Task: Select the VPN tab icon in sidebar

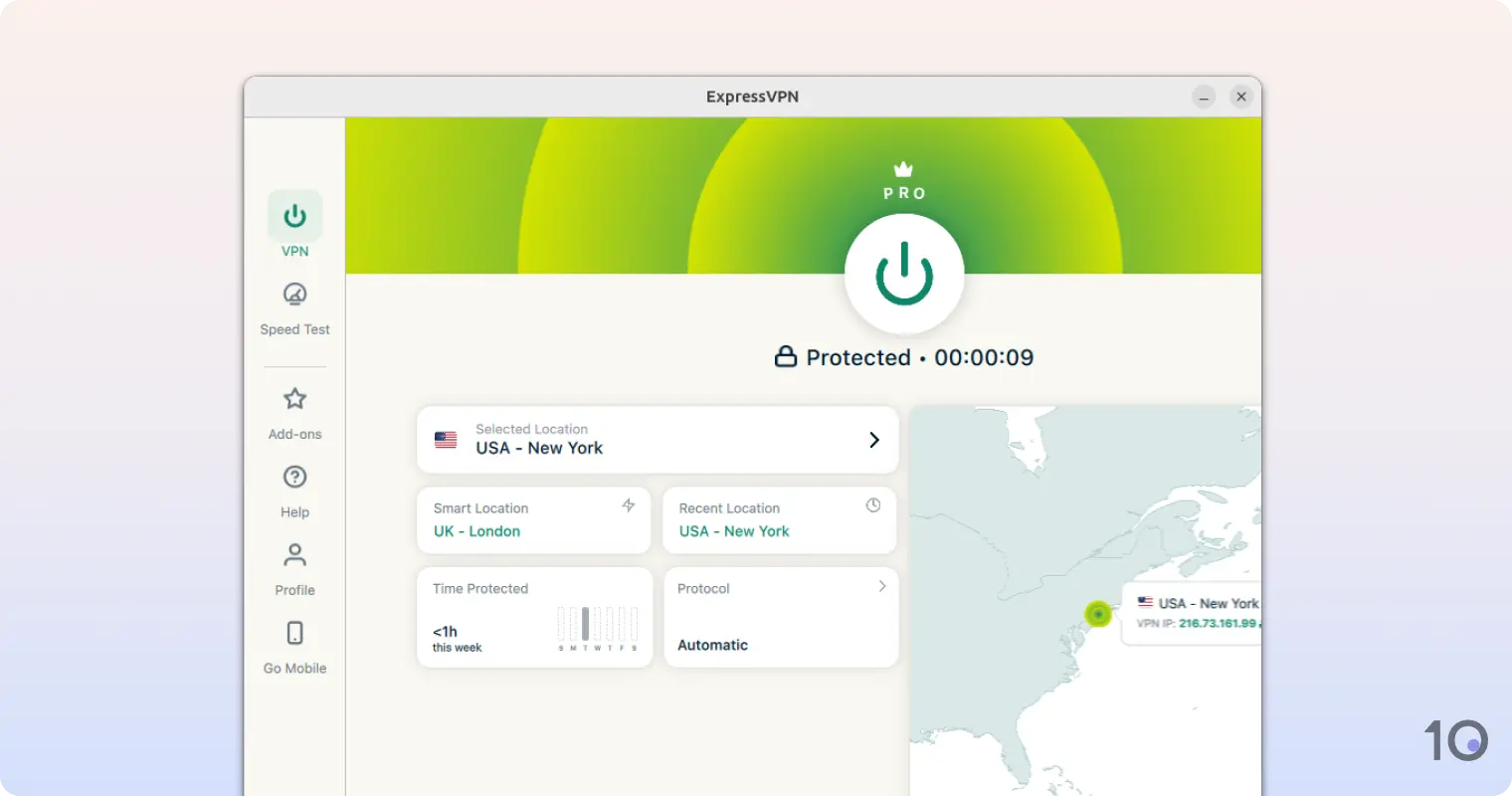Action: coord(294,215)
